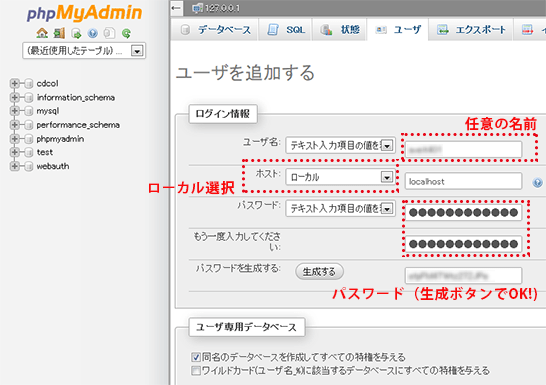Open recently used tables dropdown
Image resolution: width=546 pixels, height=385 pixels.
coord(84,51)
